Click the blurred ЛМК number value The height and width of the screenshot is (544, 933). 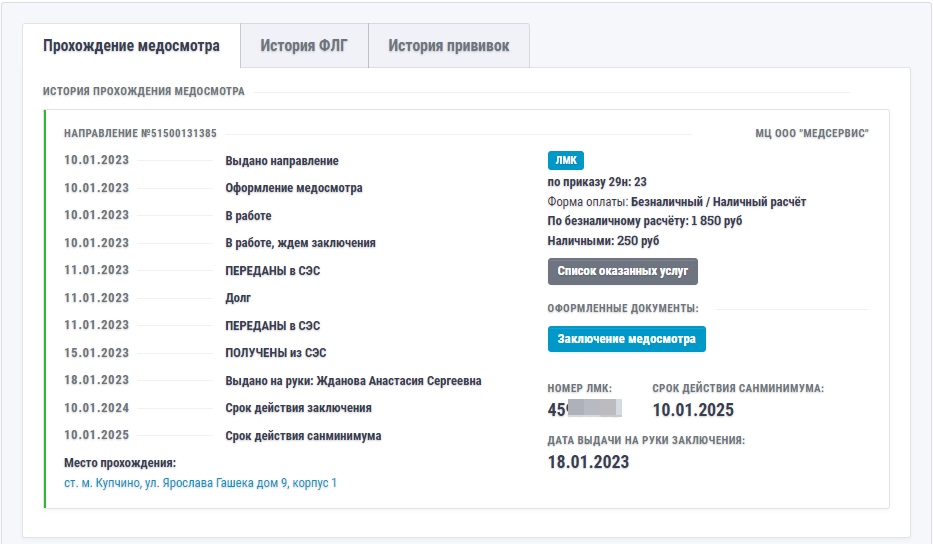[586, 409]
